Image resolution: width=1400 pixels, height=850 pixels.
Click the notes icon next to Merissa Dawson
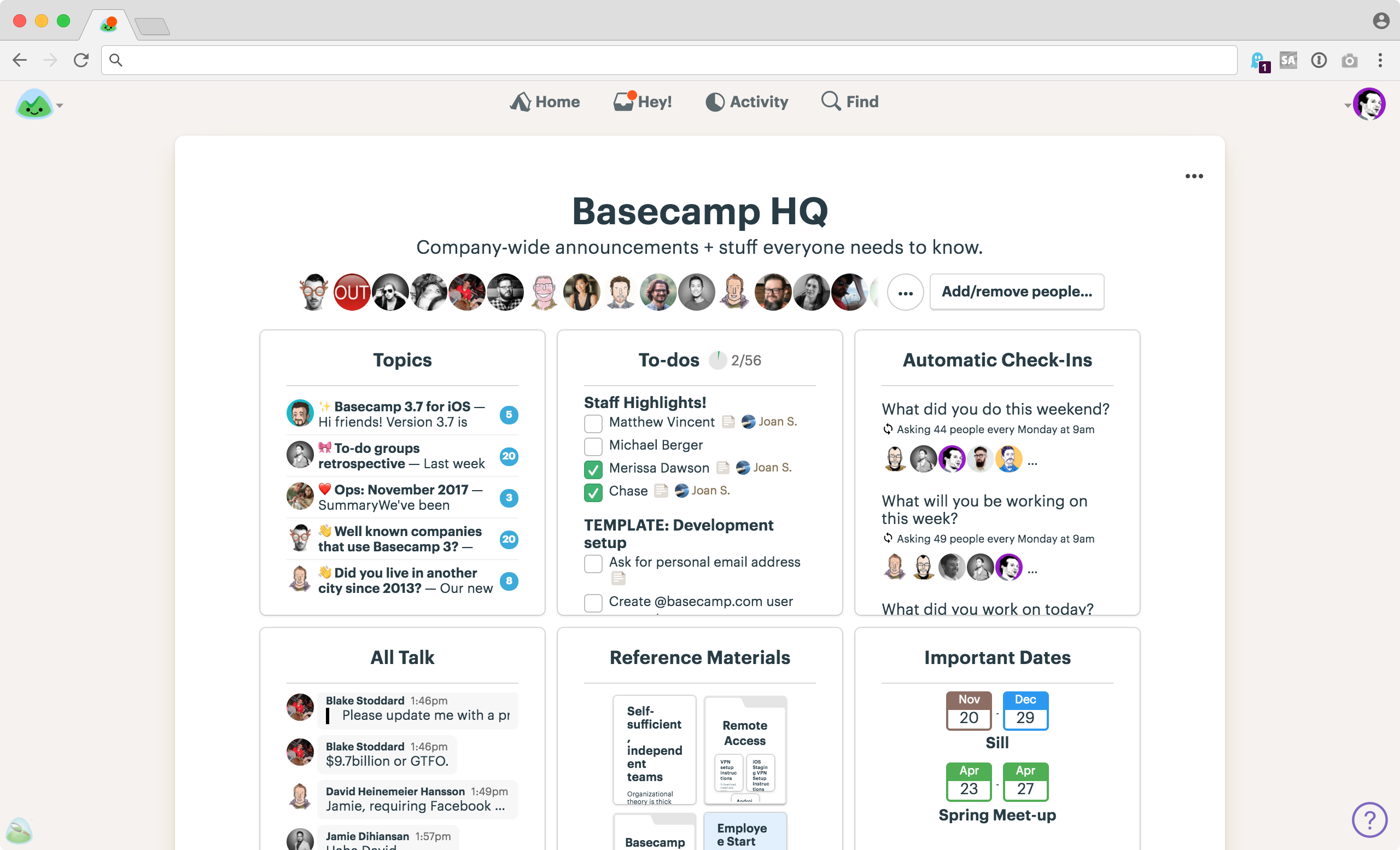pos(722,468)
